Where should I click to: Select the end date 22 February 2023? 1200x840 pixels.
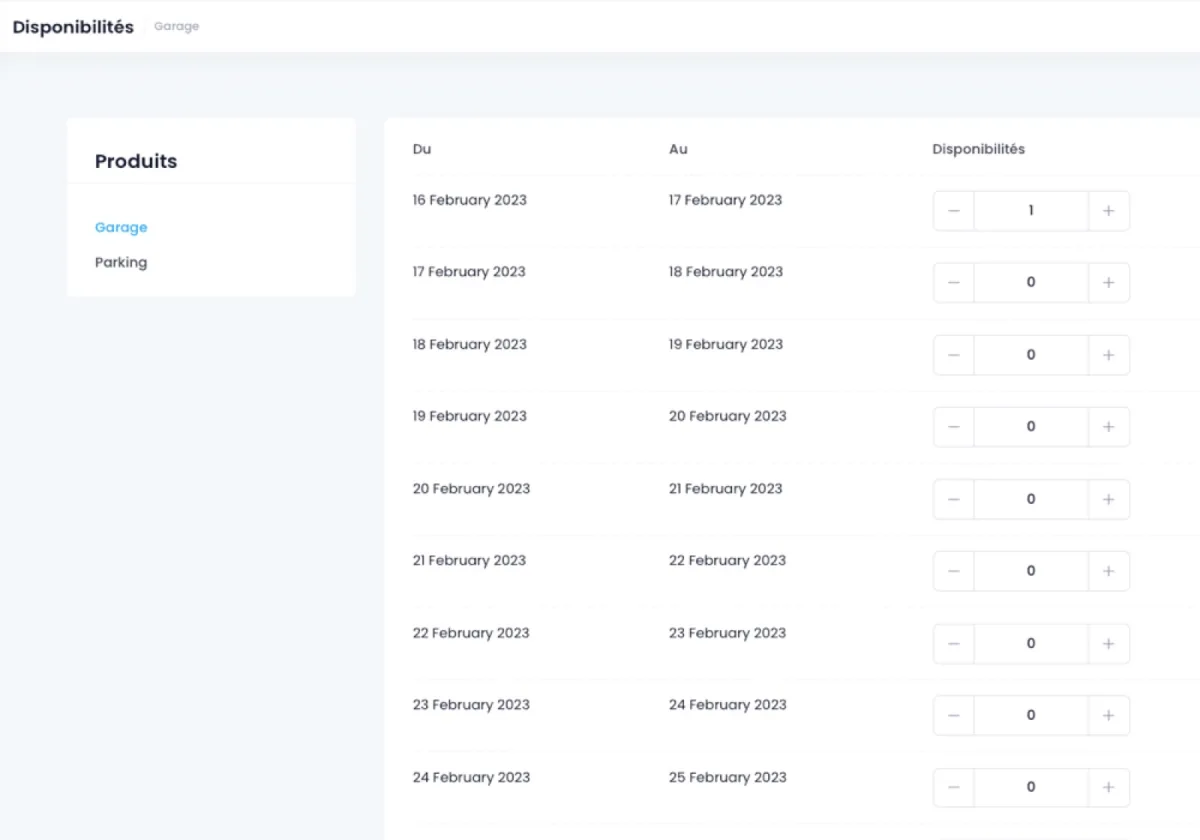point(728,560)
